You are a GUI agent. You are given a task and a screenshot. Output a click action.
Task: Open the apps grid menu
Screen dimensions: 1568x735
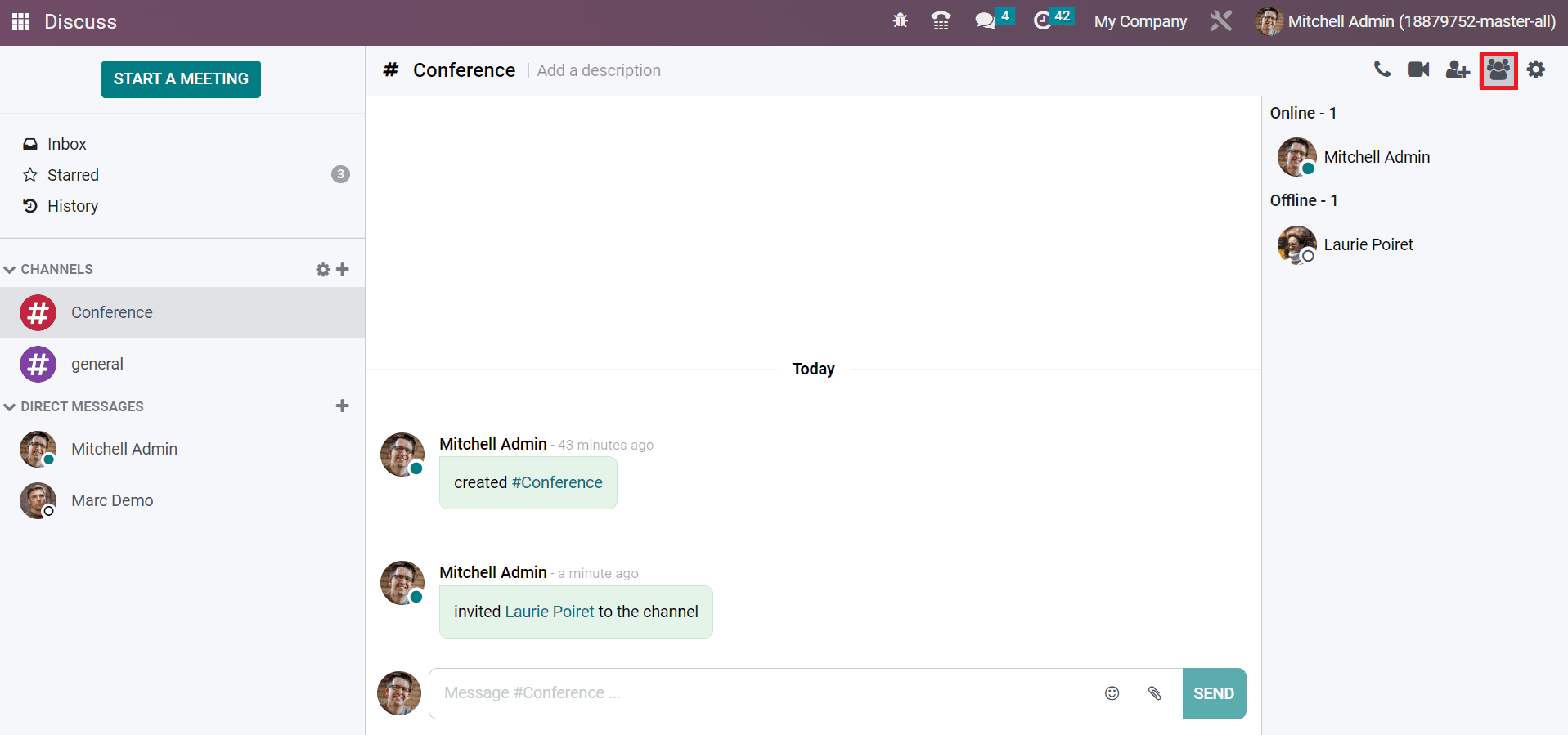click(x=21, y=21)
